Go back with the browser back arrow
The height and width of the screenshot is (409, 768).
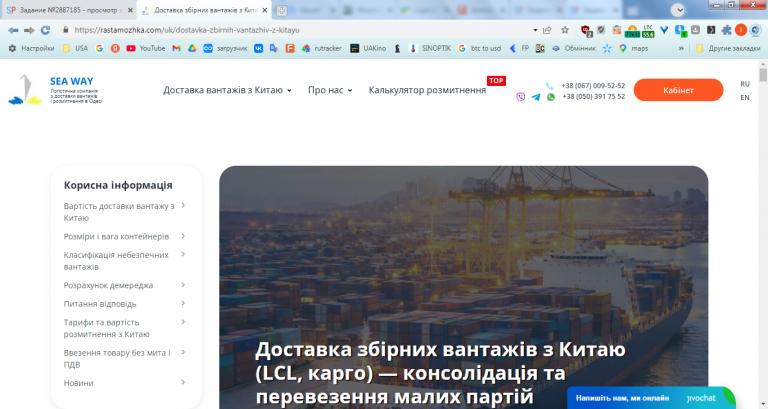click(x=13, y=30)
